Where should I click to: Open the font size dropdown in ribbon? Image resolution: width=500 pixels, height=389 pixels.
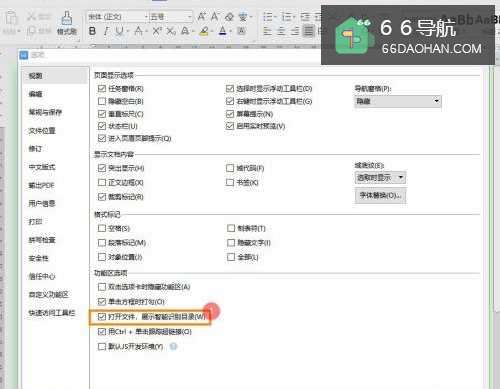coord(189,16)
